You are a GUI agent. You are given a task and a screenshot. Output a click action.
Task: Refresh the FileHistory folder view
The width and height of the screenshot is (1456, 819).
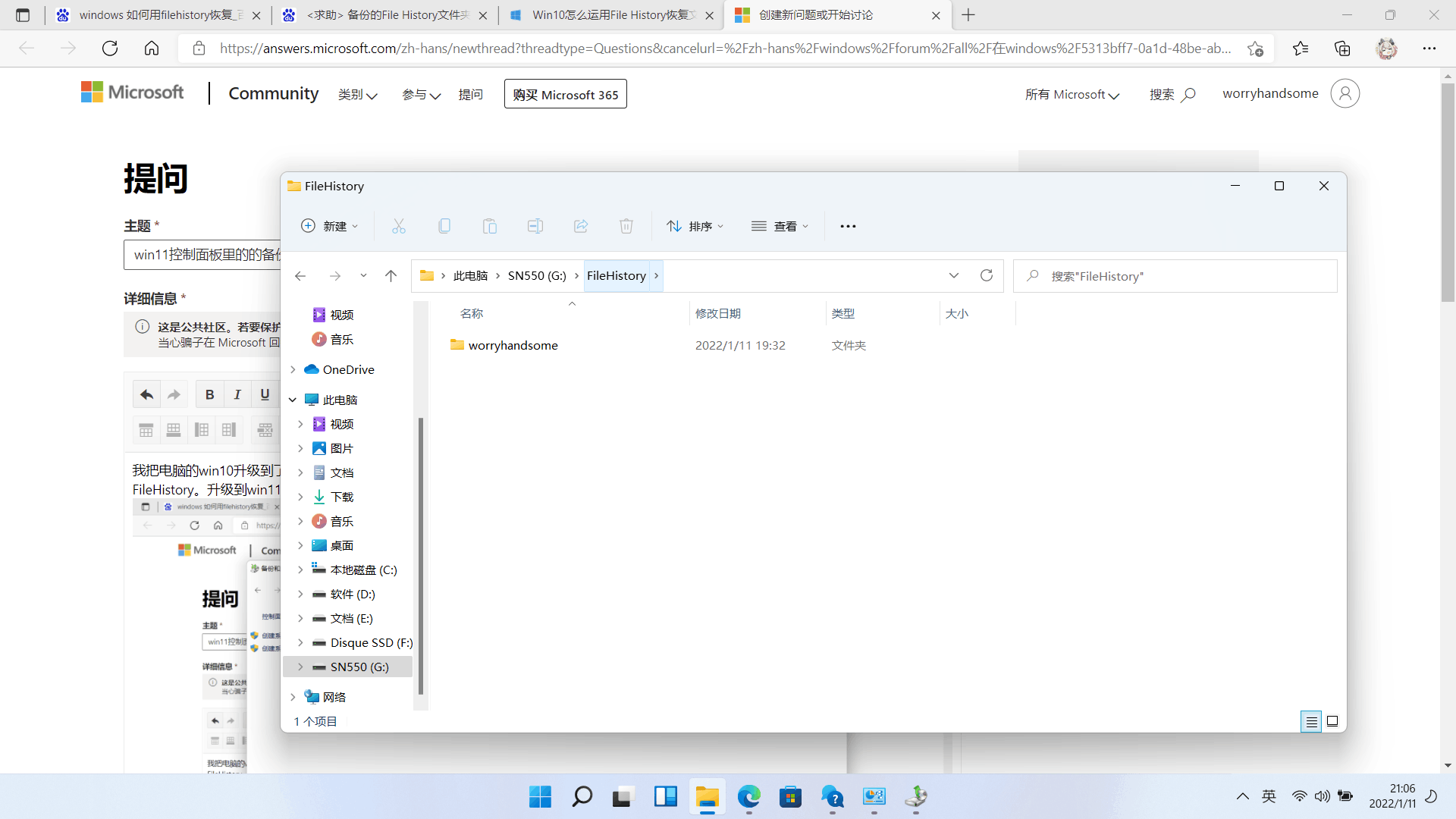coord(986,275)
